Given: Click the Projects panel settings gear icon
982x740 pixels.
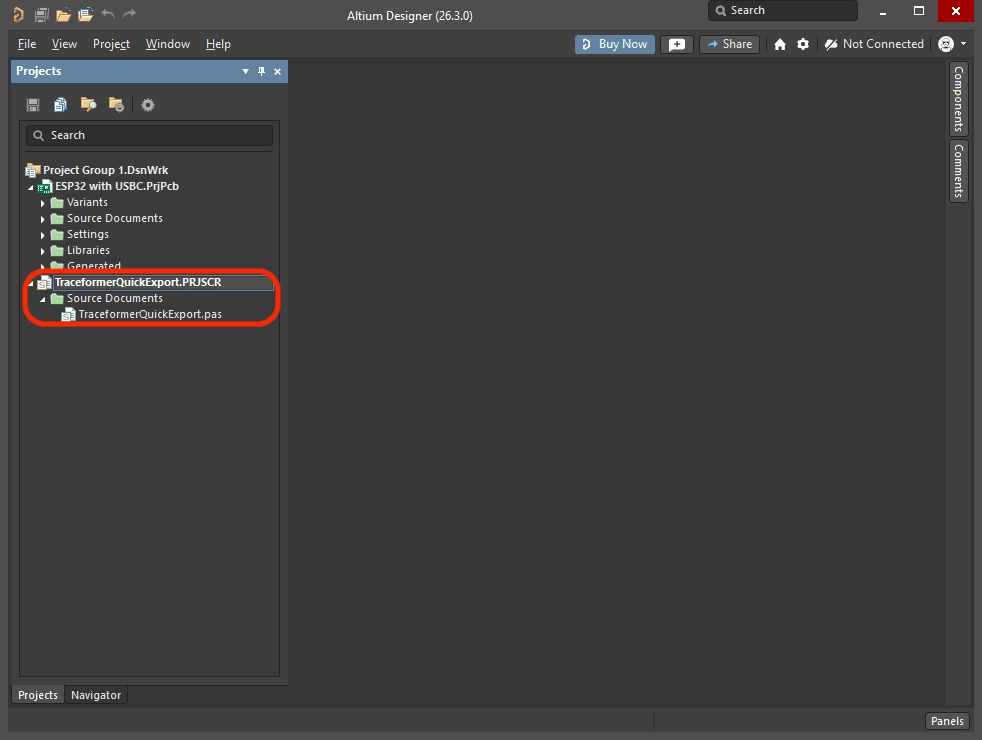Looking at the screenshot, I should [x=148, y=105].
